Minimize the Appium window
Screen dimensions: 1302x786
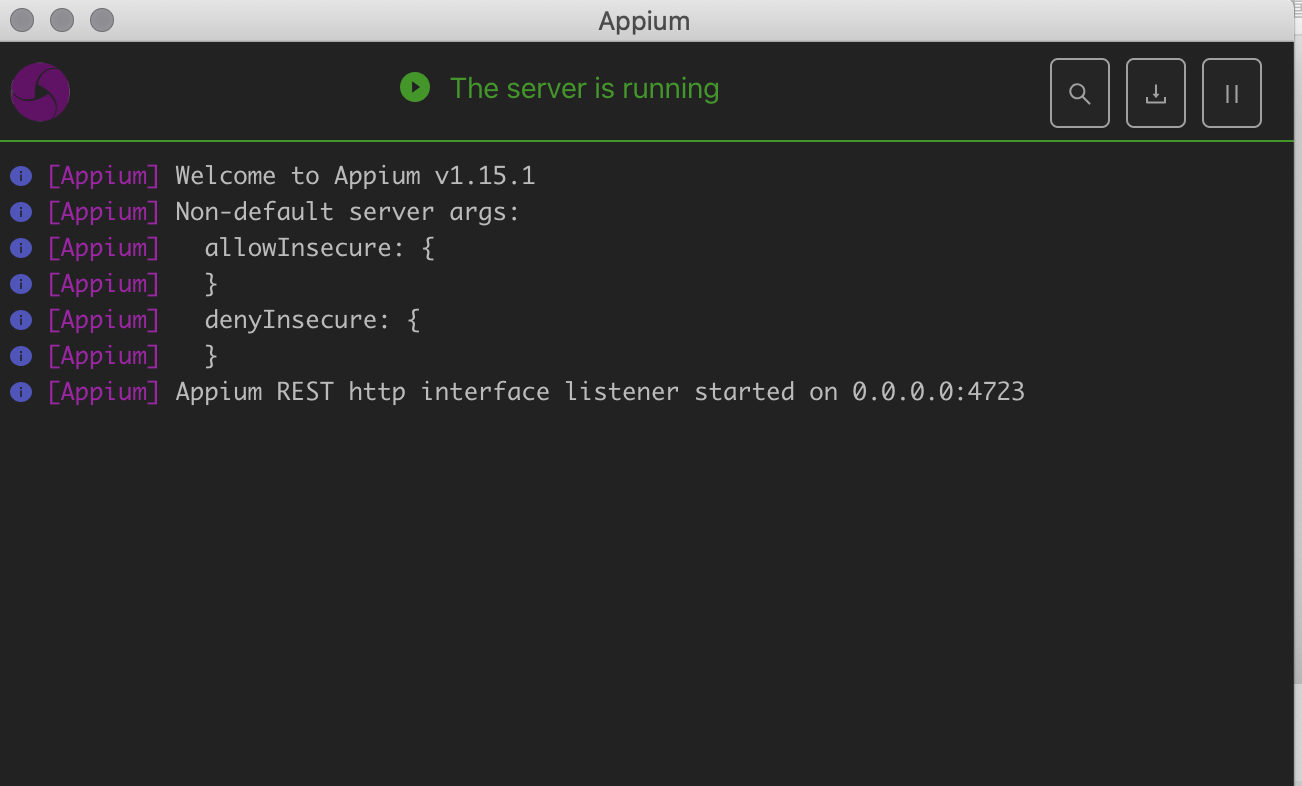[62, 19]
